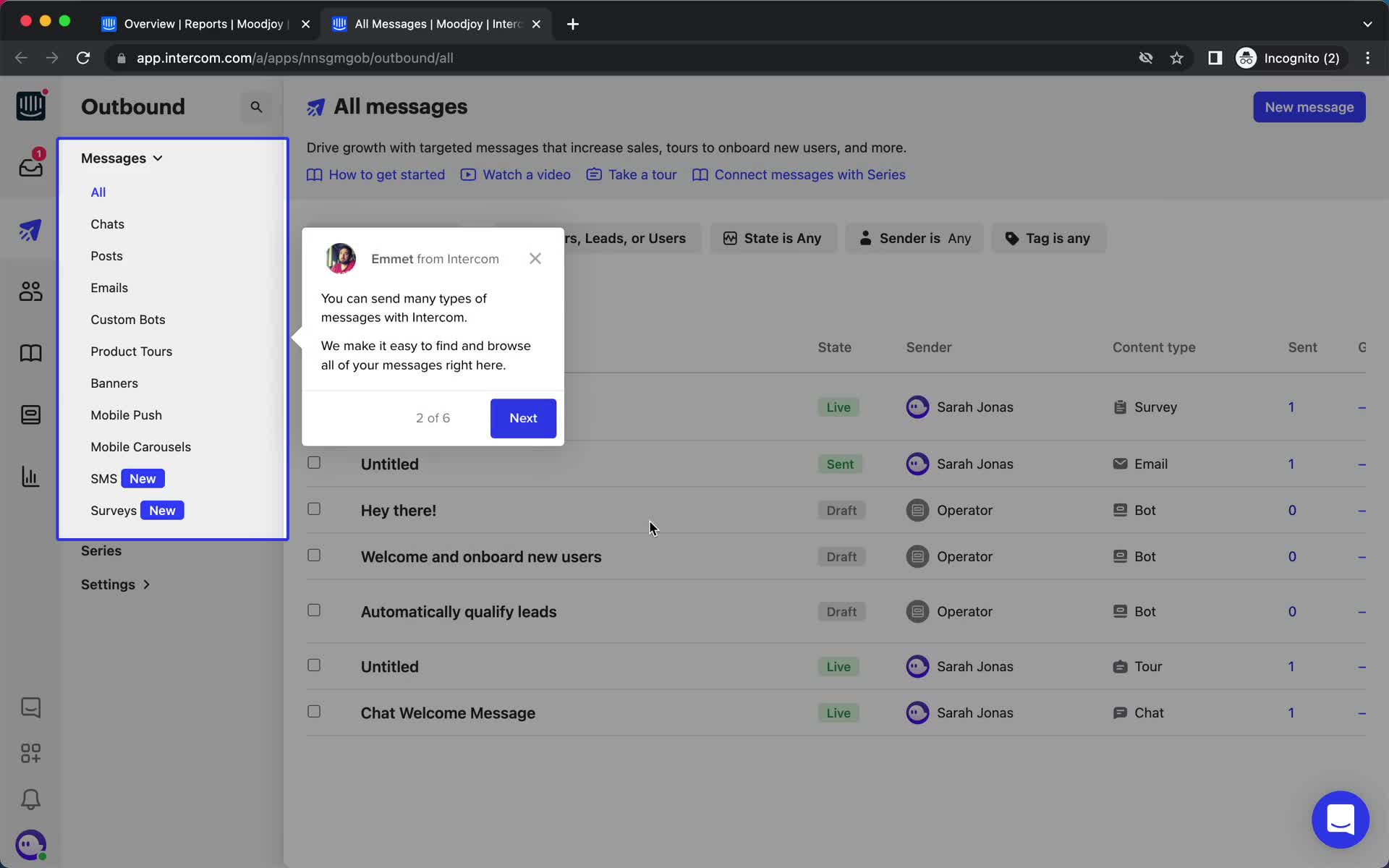Expand the Settings section
Screen dimensions: 1389x868
pos(116,584)
